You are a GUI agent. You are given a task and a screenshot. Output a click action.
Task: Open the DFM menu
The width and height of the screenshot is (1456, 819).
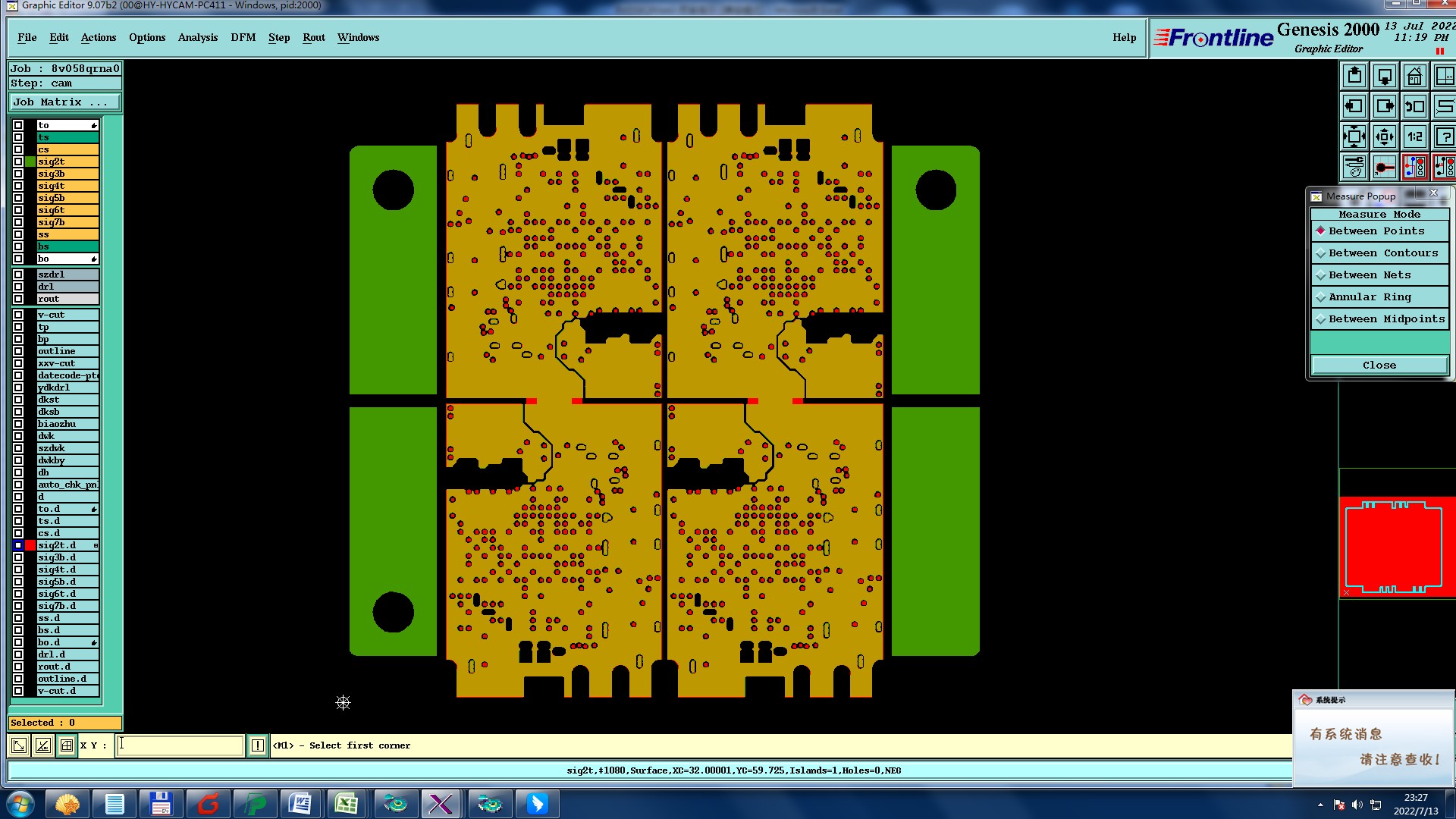click(243, 38)
